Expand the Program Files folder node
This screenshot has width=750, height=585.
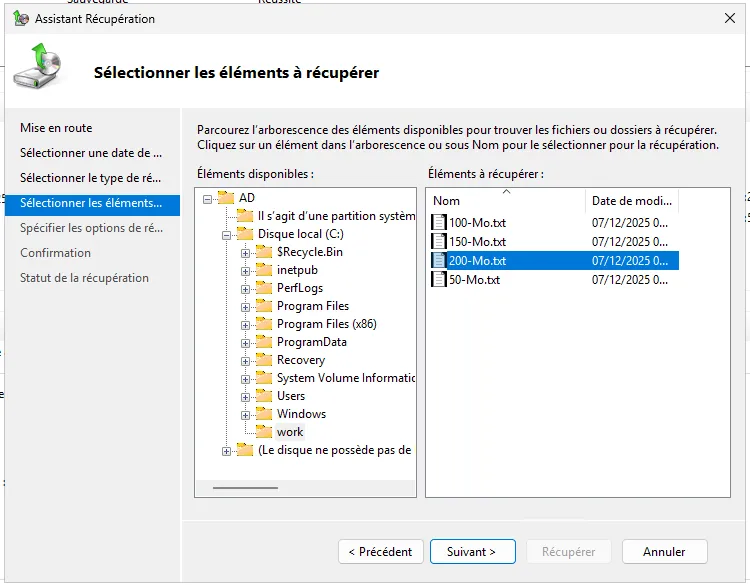coord(245,306)
